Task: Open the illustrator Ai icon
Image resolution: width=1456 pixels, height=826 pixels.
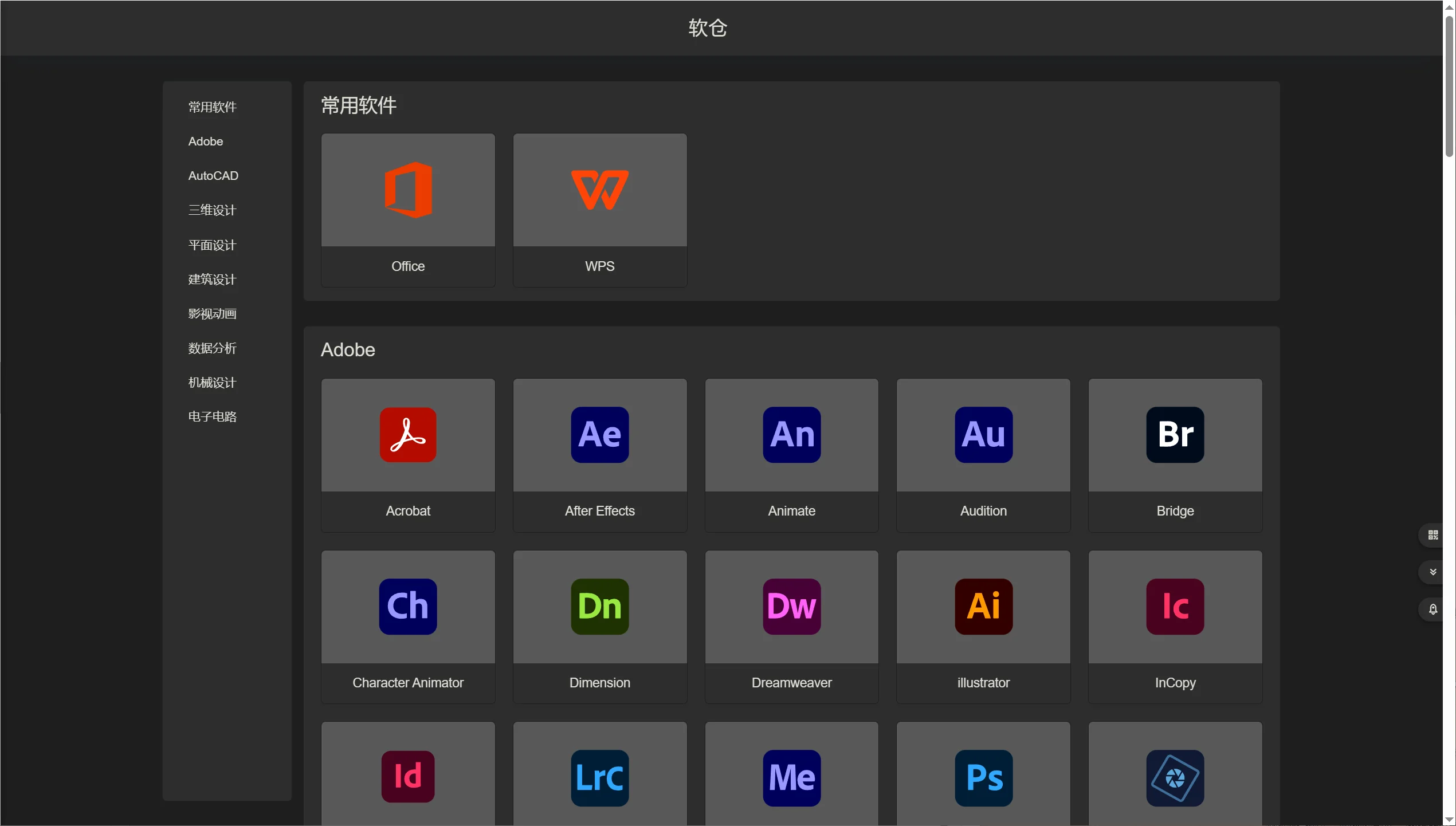Action: coord(983,607)
